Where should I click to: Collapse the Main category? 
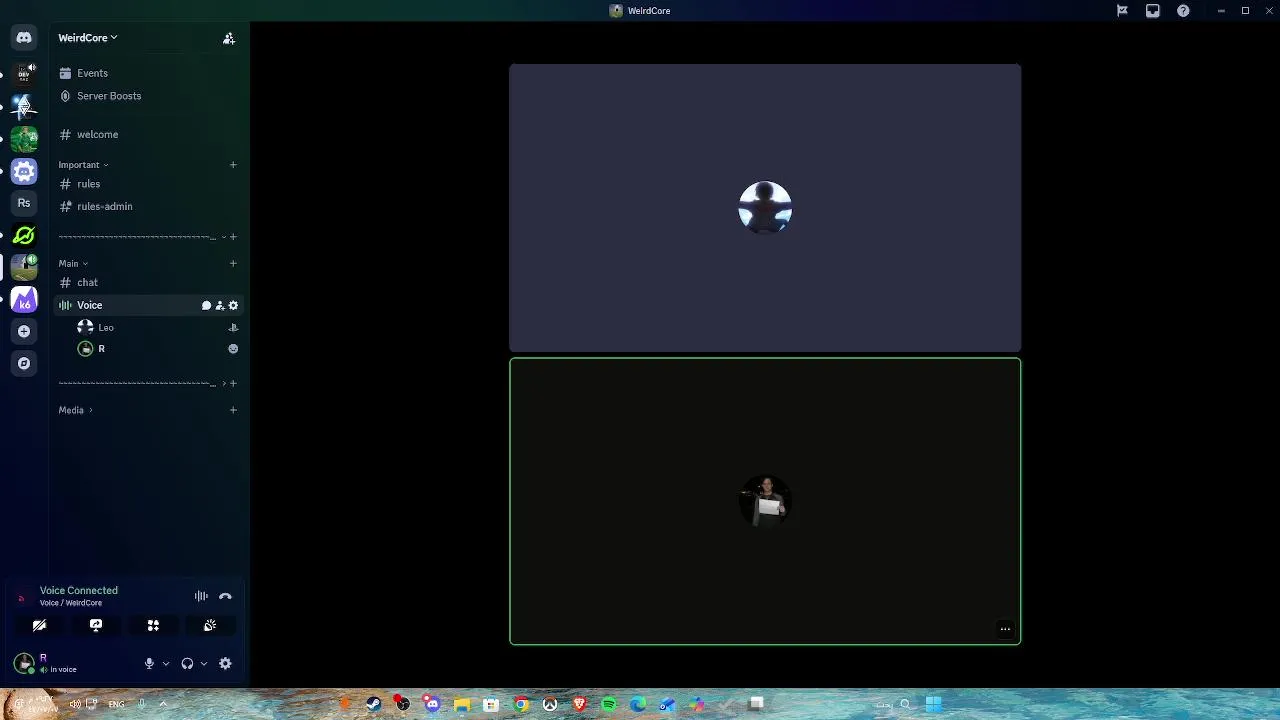pos(73,263)
